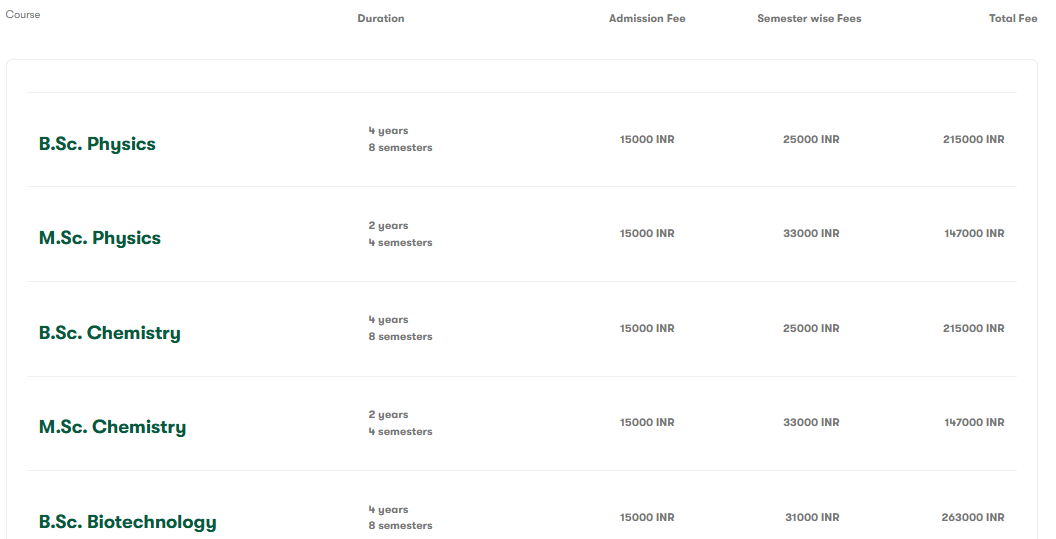1056x539 pixels.
Task: Open the B.Sc. Biotechnology course link
Action: click(127, 522)
